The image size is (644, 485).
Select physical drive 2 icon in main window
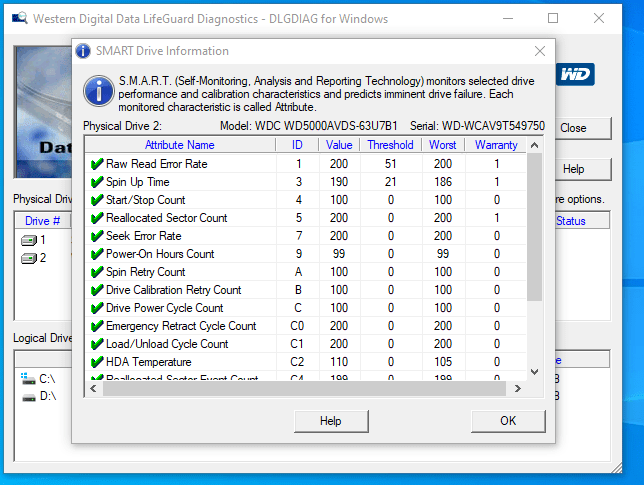click(x=29, y=258)
